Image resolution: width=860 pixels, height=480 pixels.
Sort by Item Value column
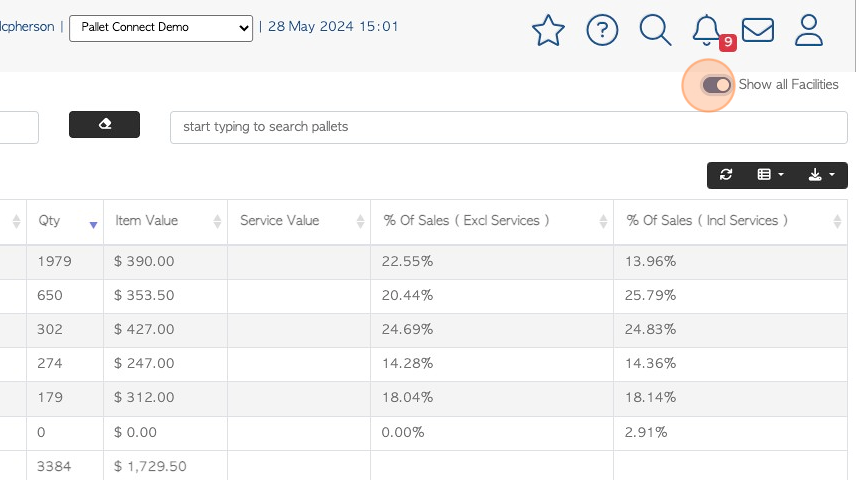pos(165,221)
